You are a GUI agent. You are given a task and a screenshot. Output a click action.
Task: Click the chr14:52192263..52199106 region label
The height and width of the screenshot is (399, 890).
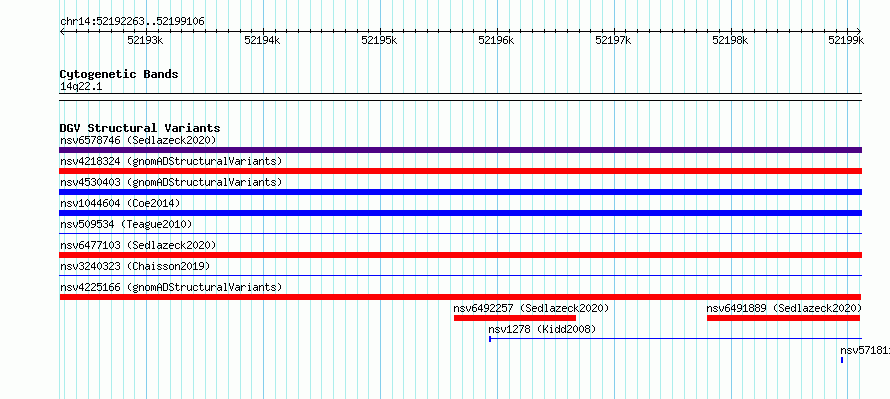(x=132, y=22)
